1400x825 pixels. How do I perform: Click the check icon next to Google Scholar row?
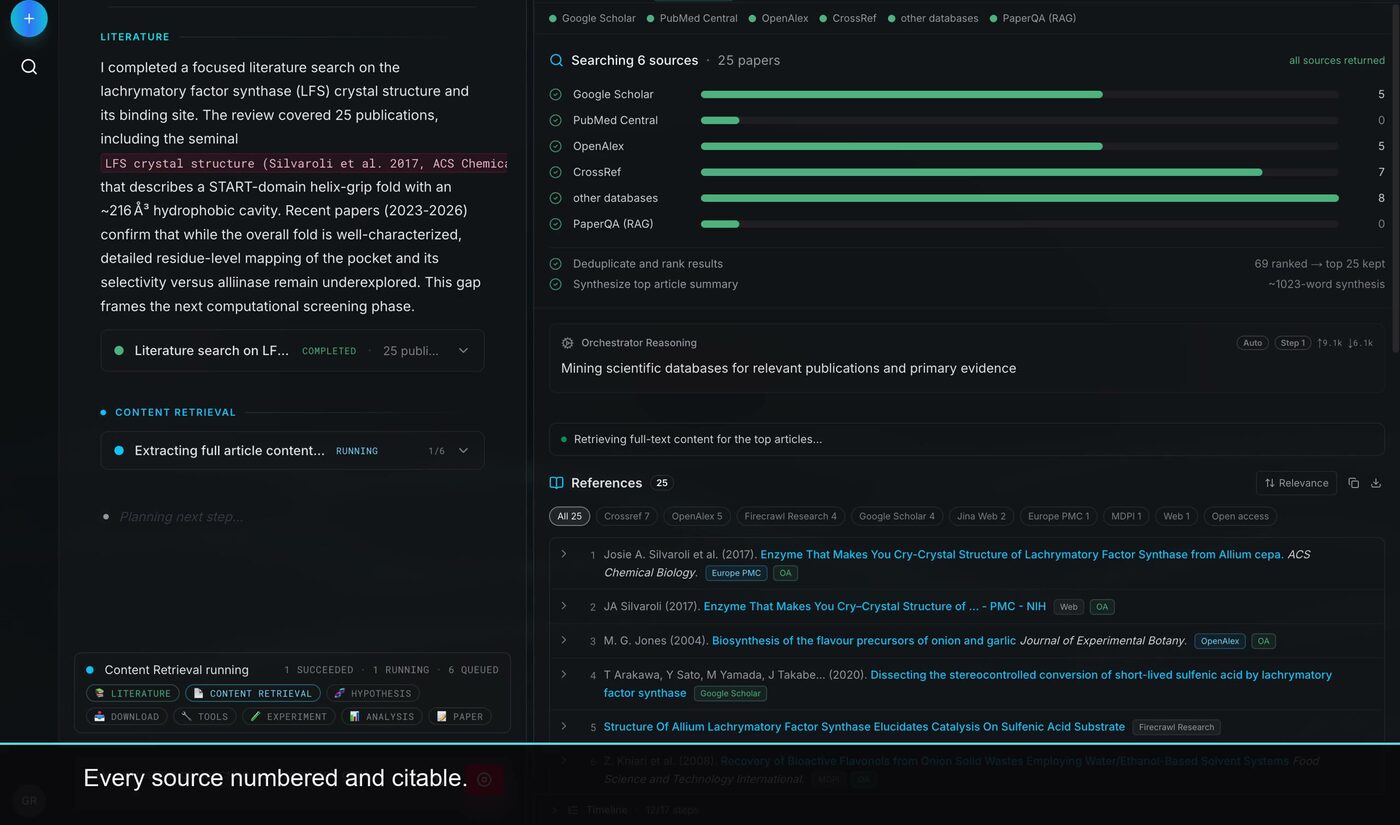pos(556,94)
